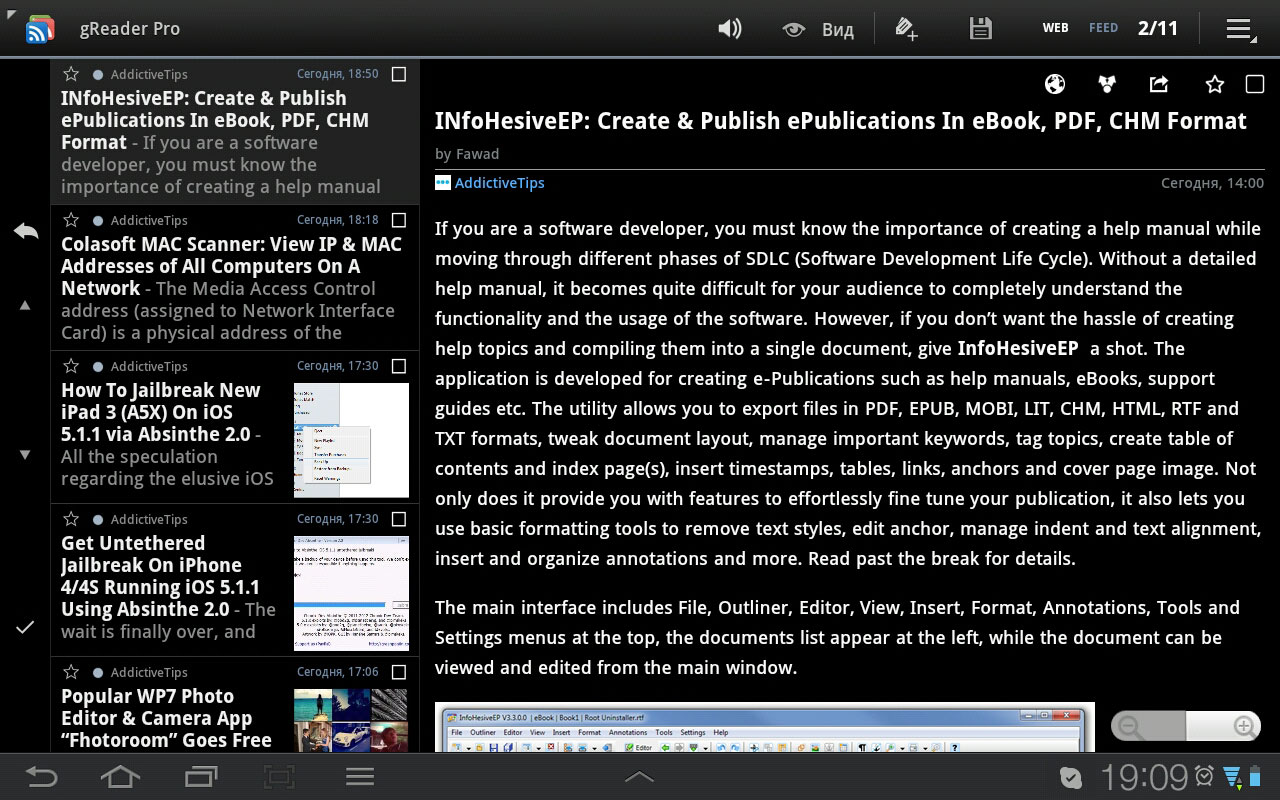This screenshot has width=1280, height=800.
Task: Share the article with the arrow icon
Action: tap(1159, 84)
